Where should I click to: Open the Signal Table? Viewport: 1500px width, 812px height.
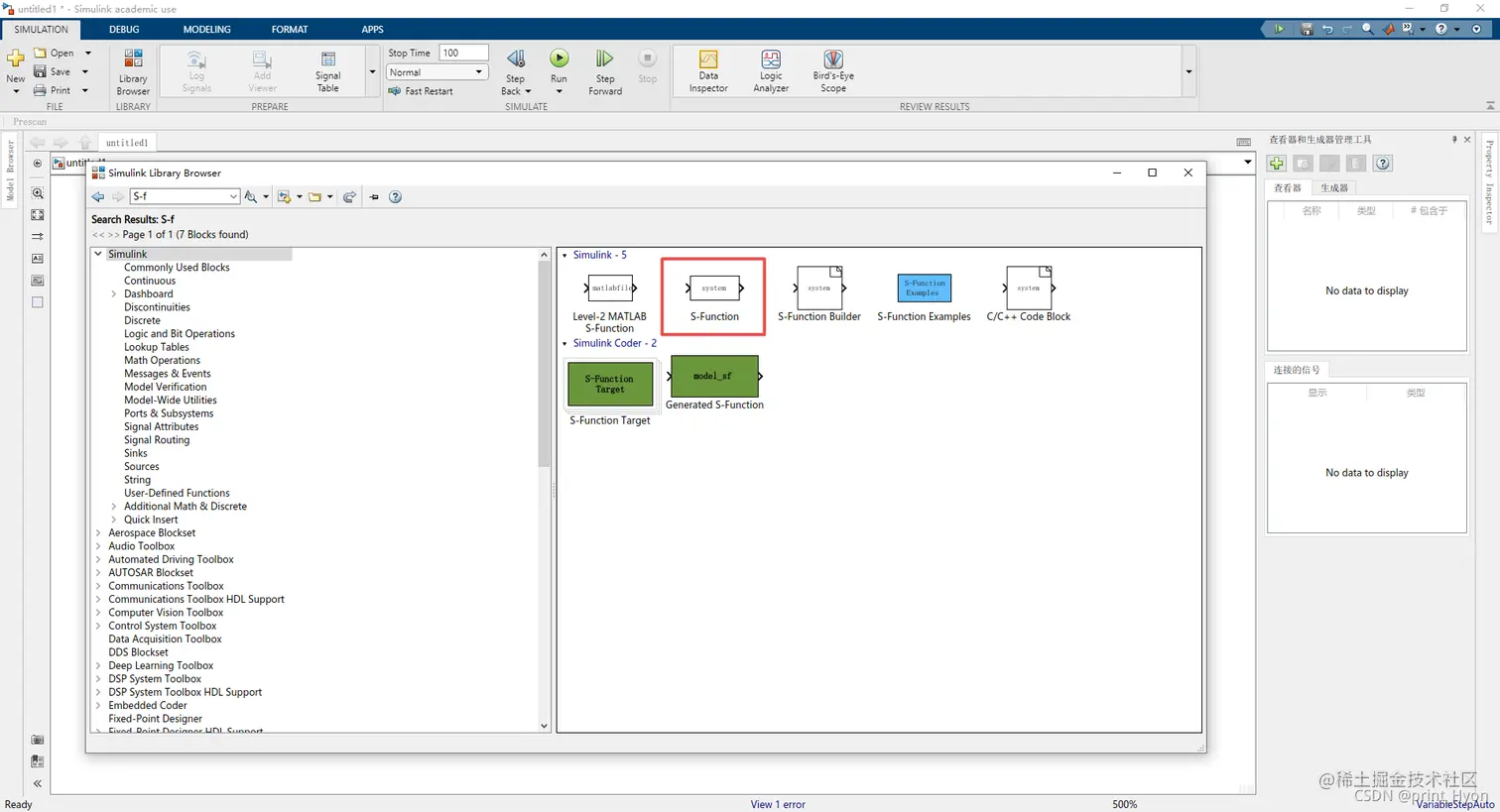pyautogui.click(x=327, y=71)
